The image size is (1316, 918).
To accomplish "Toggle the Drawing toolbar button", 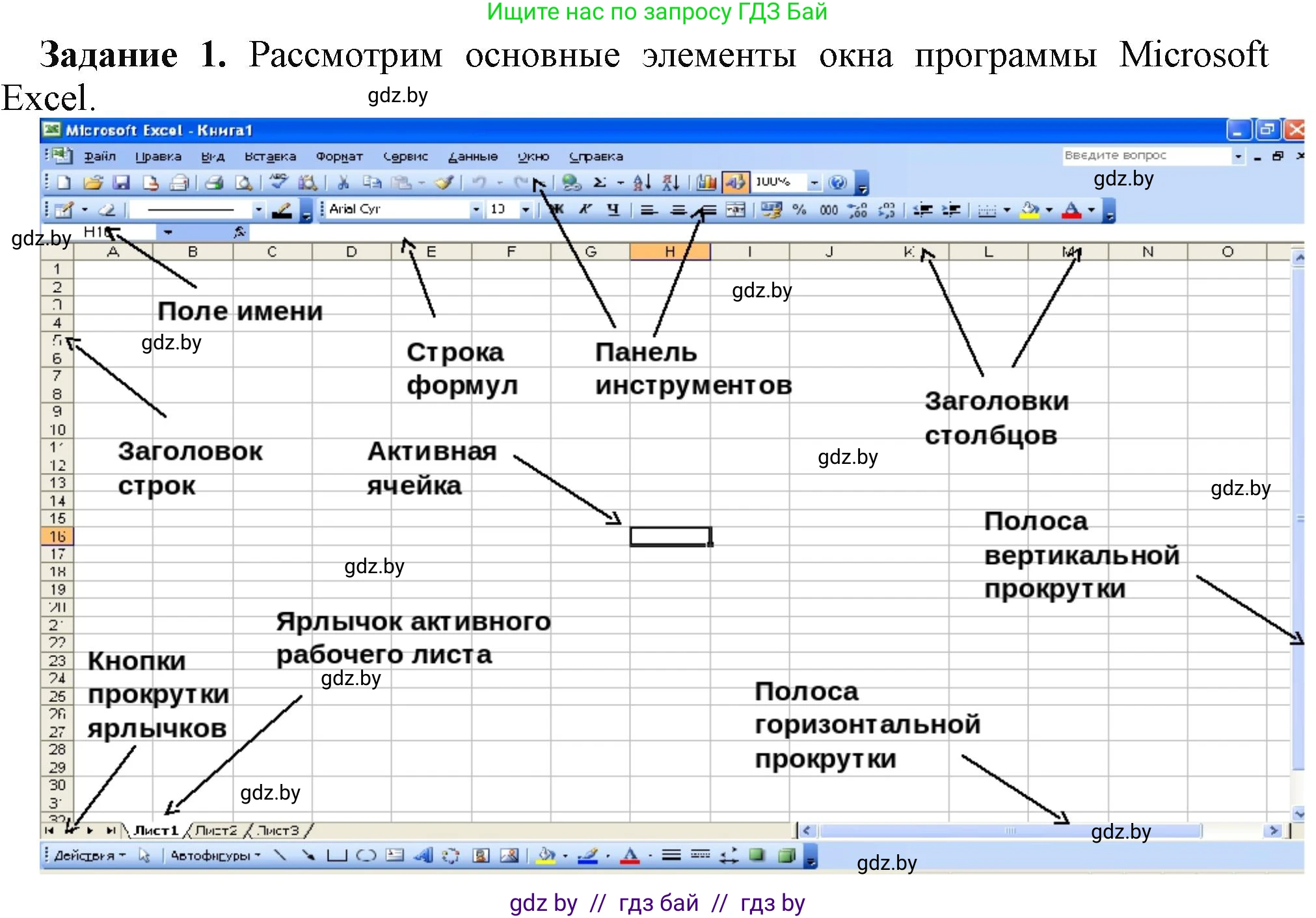I will pyautogui.click(x=735, y=183).
